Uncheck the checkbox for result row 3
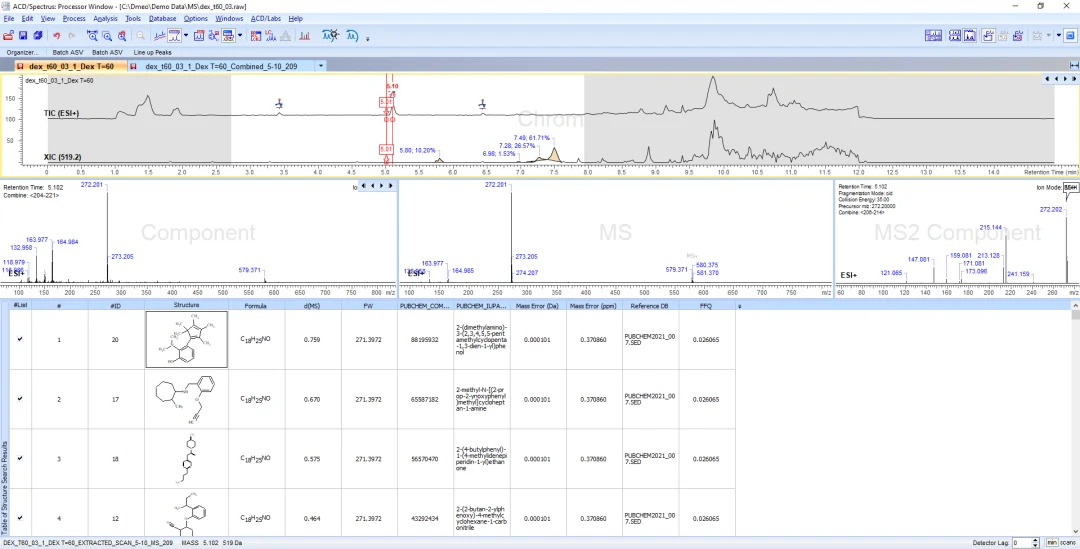 tap(19, 458)
